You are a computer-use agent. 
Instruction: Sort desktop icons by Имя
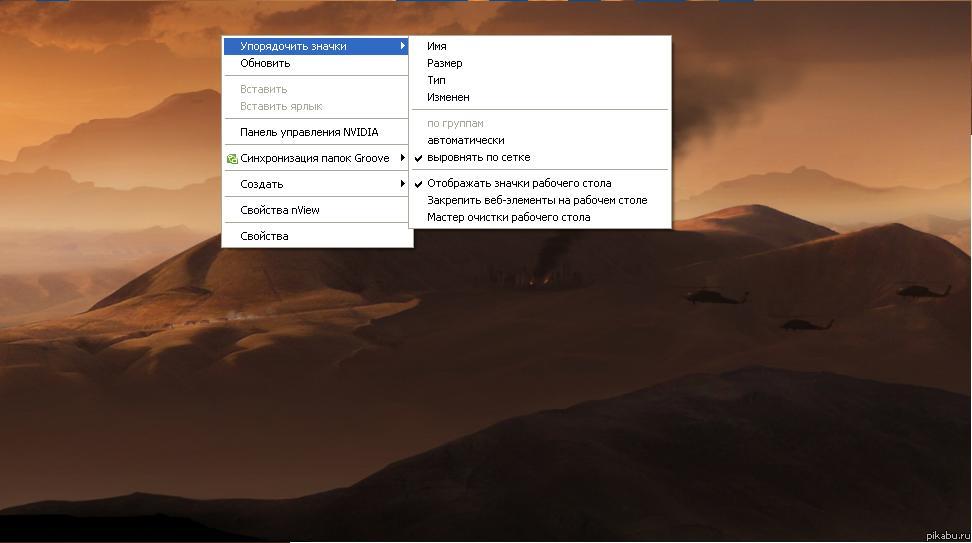[437, 46]
